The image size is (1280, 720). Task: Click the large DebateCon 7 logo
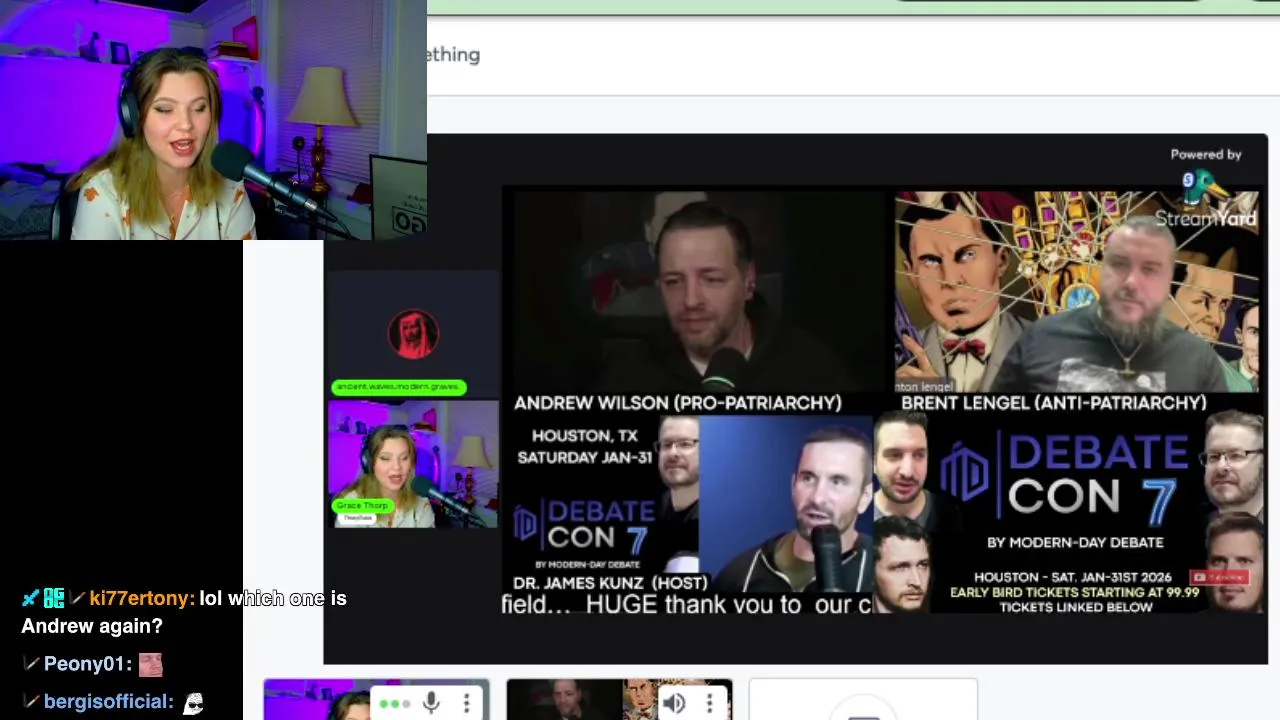tap(1065, 482)
